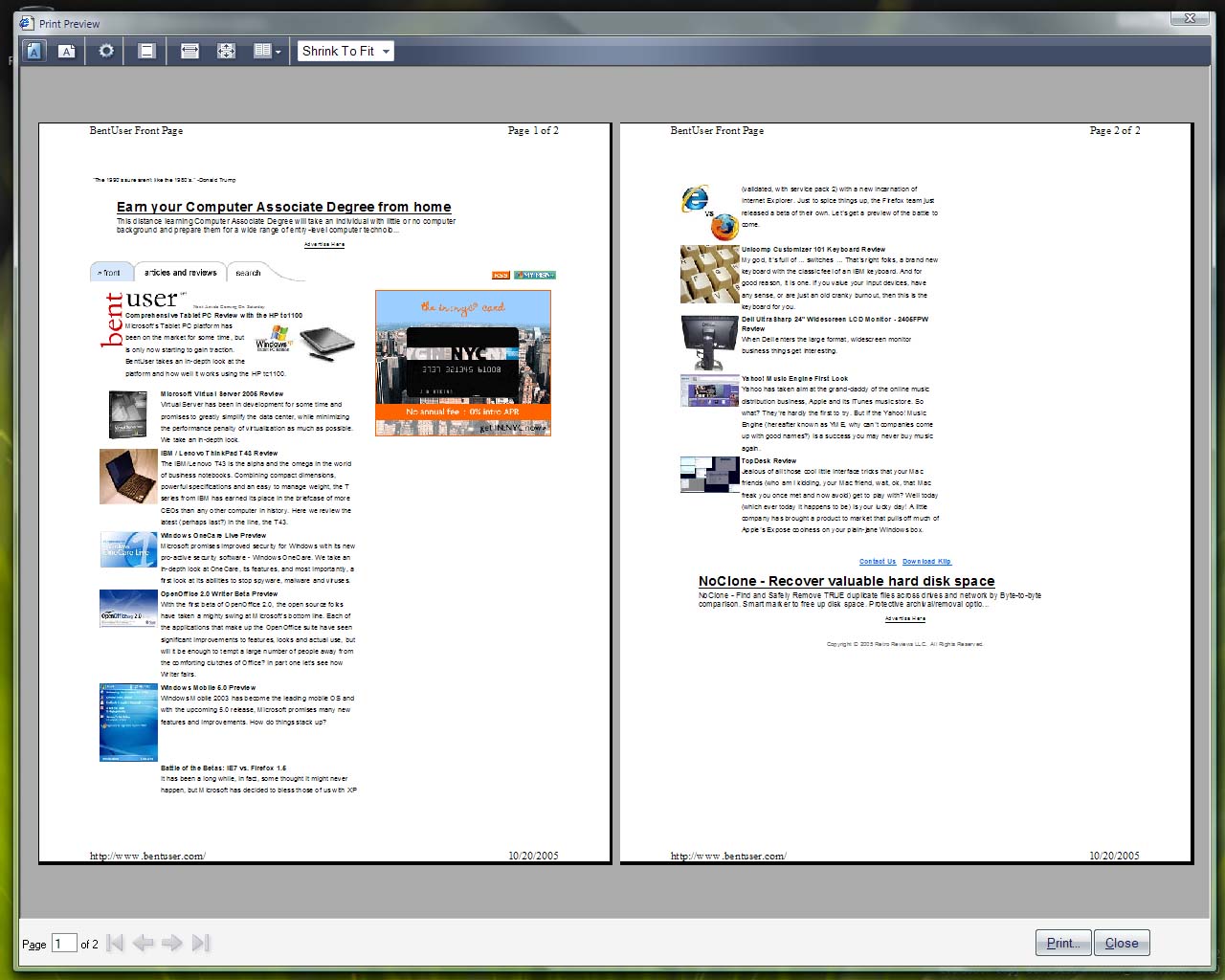Viewport: 1225px width, 980px height.
Task: Click the 'search' tab in preview
Action: pyautogui.click(x=248, y=274)
